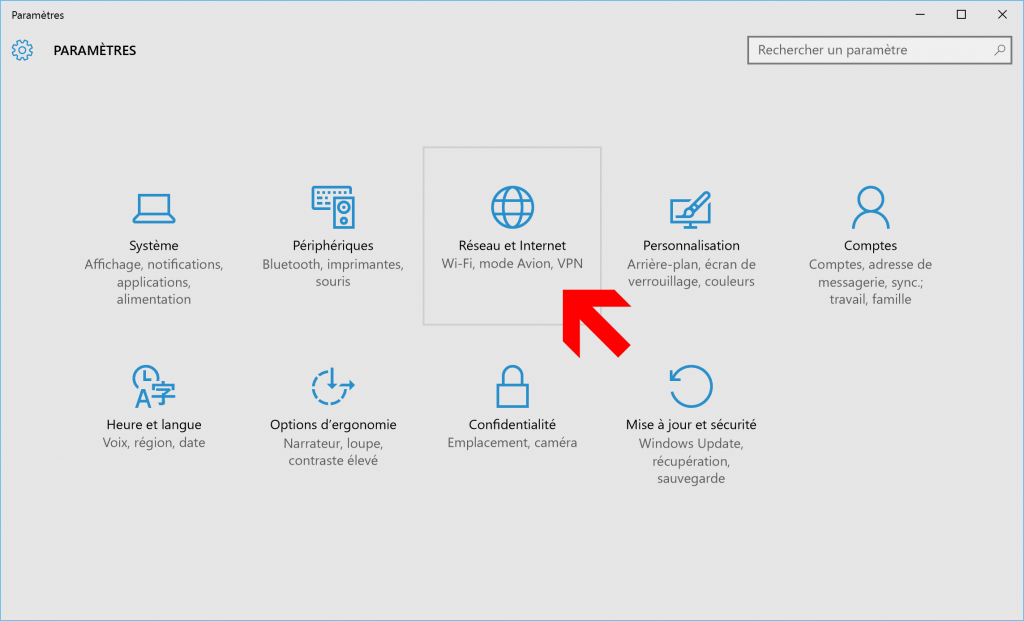Open Options d'ergonomie dashed clock icon
Image resolution: width=1024 pixels, height=621 pixels.
333,386
